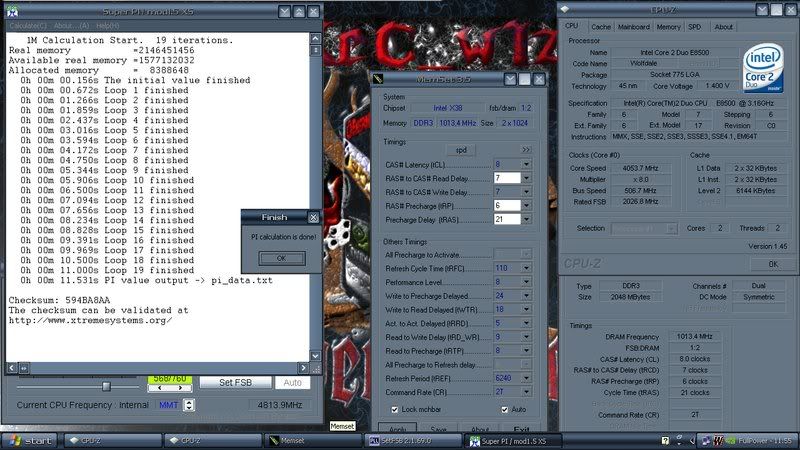The image size is (800, 450).
Task: Open Command Rate (CR) dropdown
Action: (526, 392)
